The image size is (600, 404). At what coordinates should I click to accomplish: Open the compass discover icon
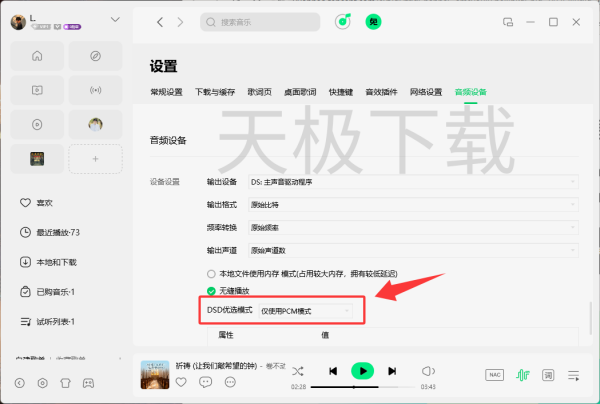[x=95, y=56]
